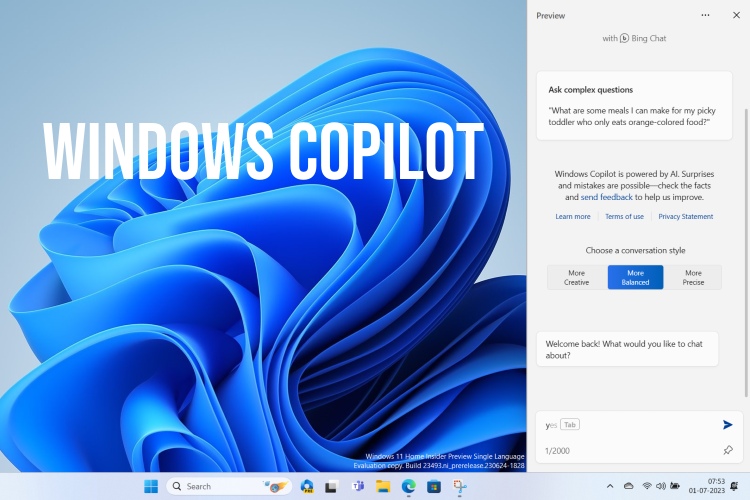The width and height of the screenshot is (750, 500).
Task: Open the Privacy Statement link
Action: [685, 217]
